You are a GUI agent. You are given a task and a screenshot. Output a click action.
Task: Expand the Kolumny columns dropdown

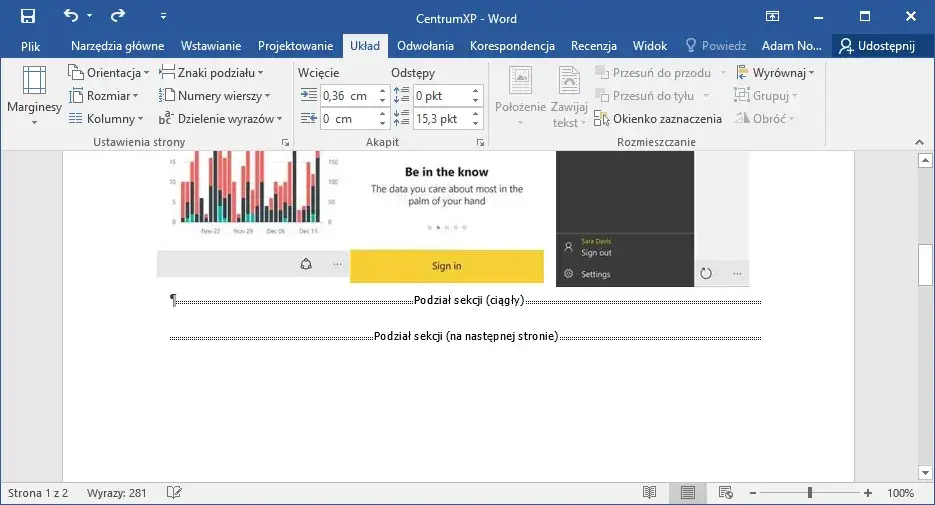coord(104,119)
